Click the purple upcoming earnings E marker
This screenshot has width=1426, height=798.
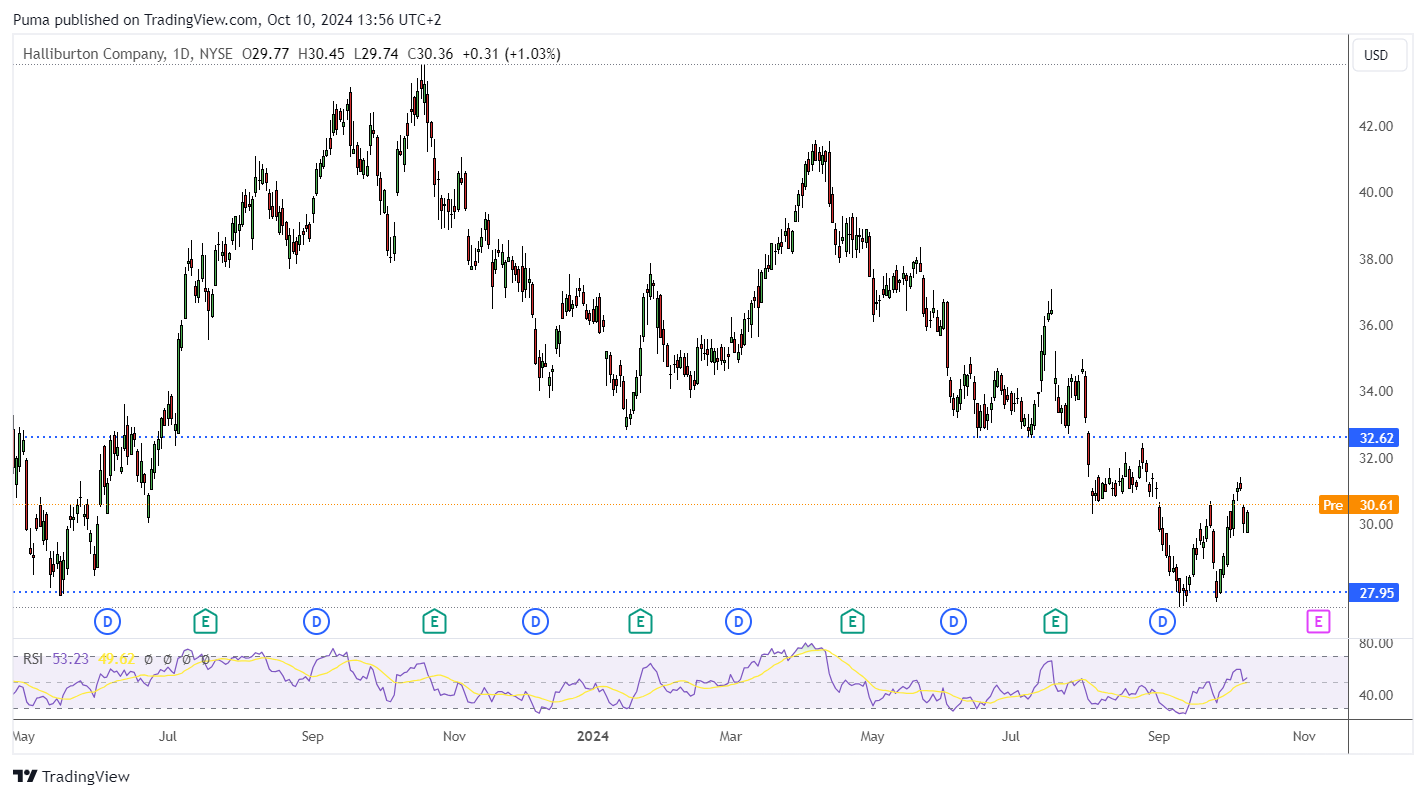click(1318, 622)
